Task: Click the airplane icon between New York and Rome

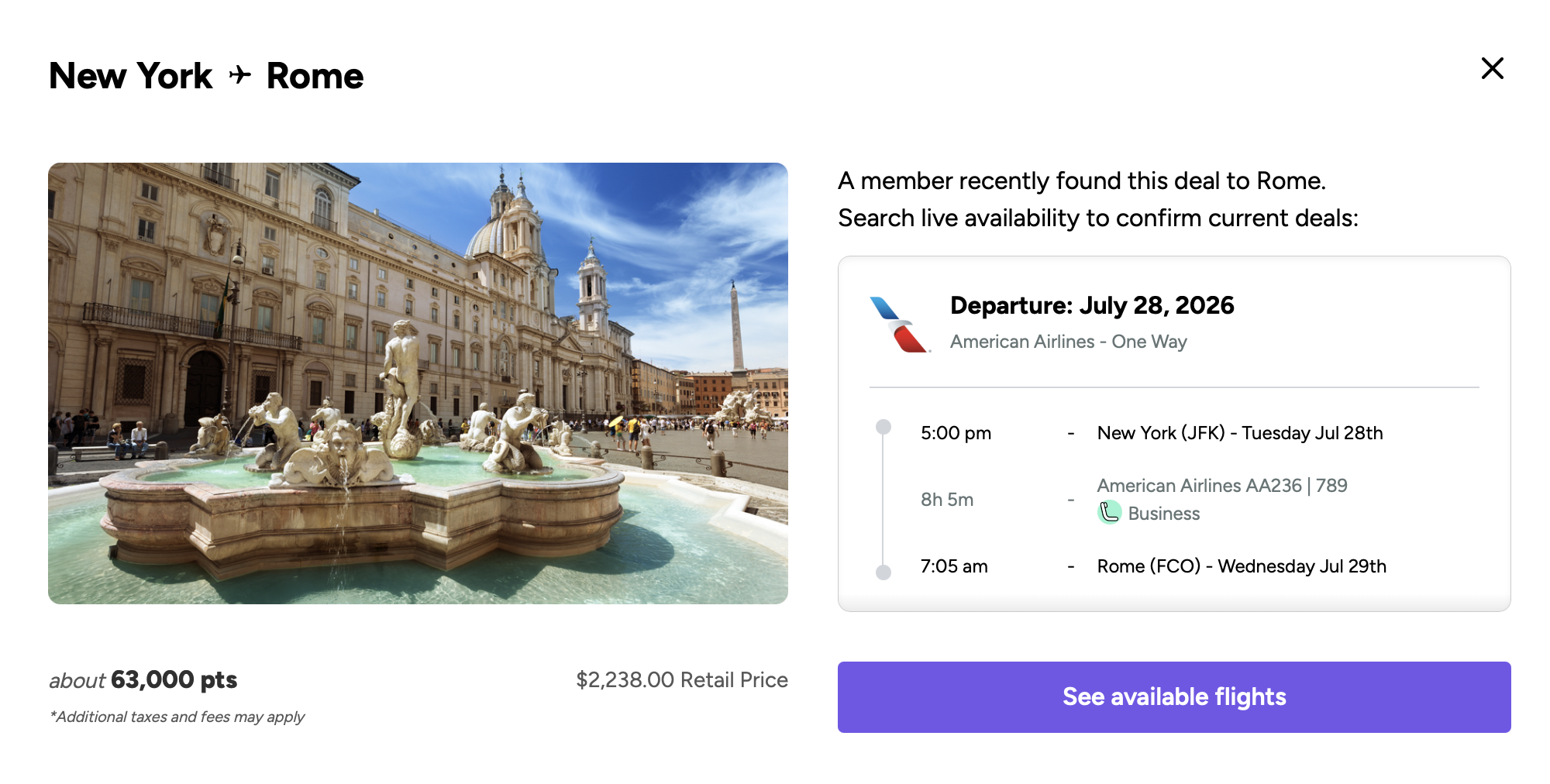Action: pyautogui.click(x=240, y=75)
